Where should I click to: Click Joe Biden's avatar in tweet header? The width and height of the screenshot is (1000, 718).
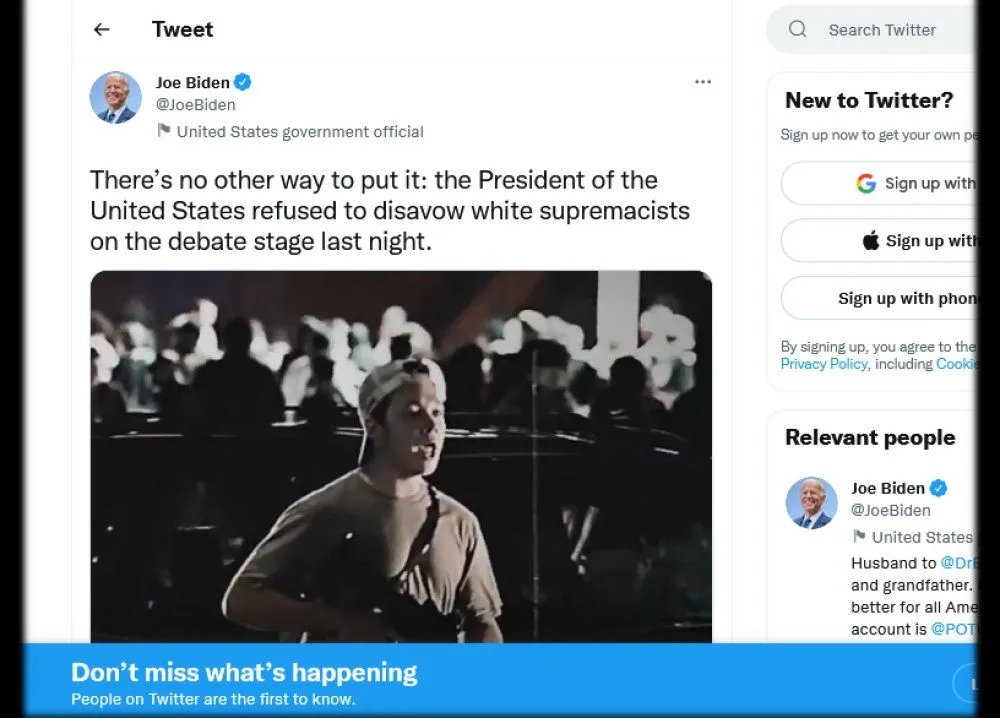[x=116, y=98]
